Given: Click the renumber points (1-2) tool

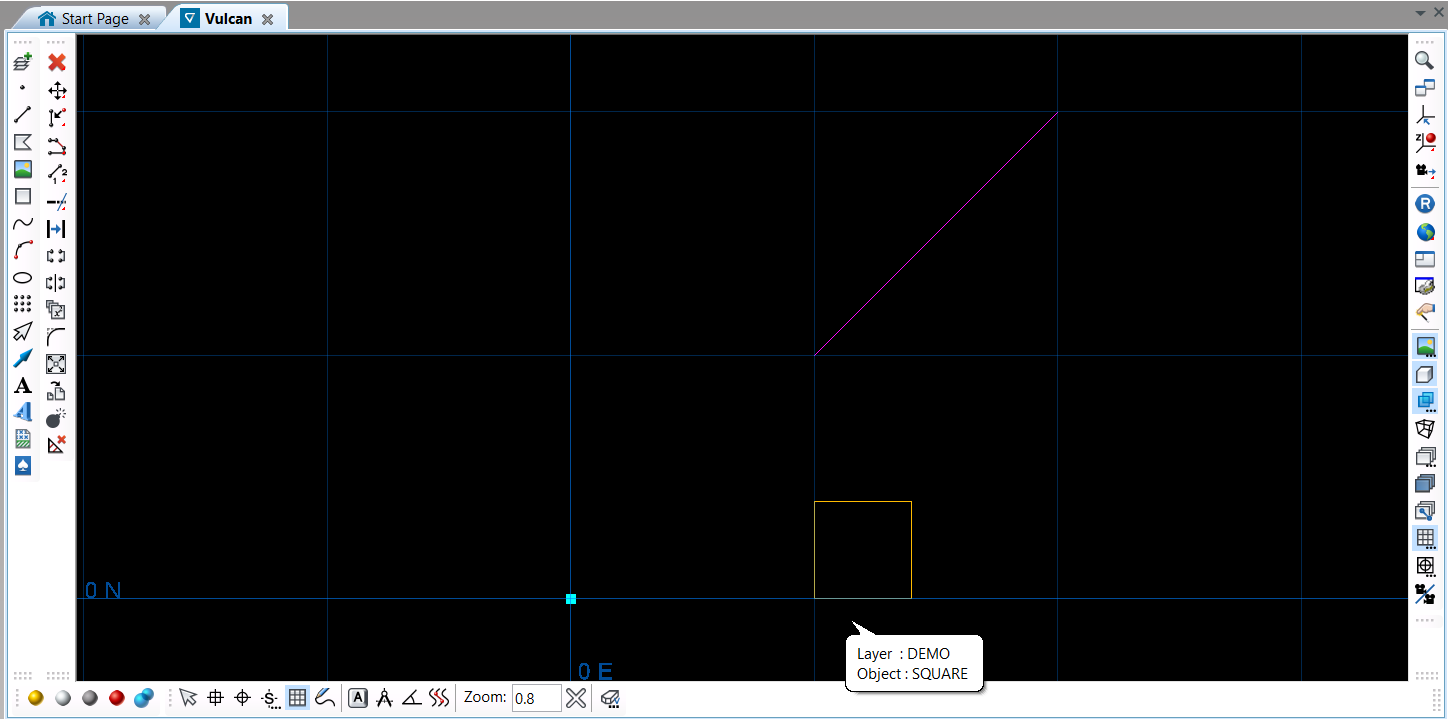Looking at the screenshot, I should [57, 174].
